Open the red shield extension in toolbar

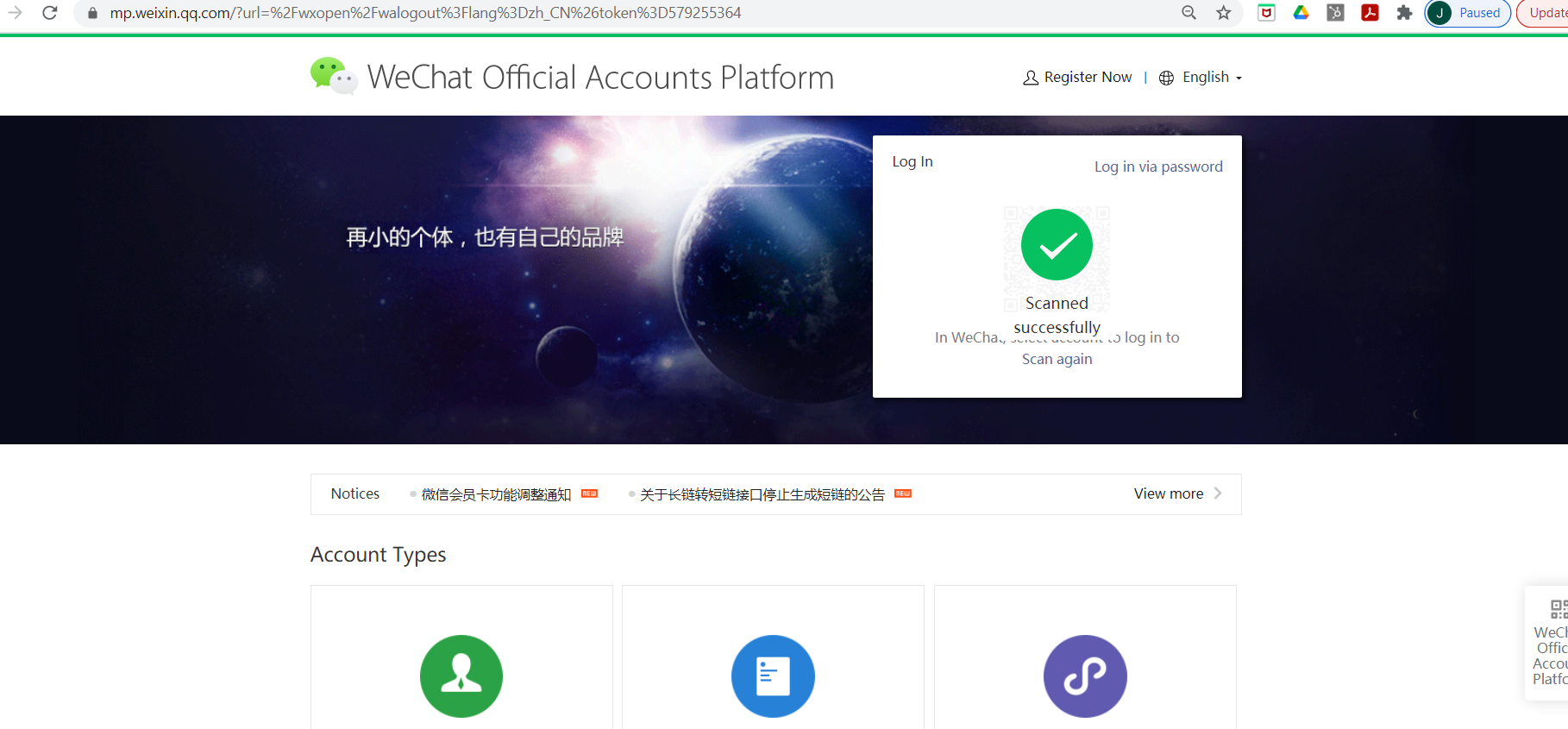pos(1266,13)
